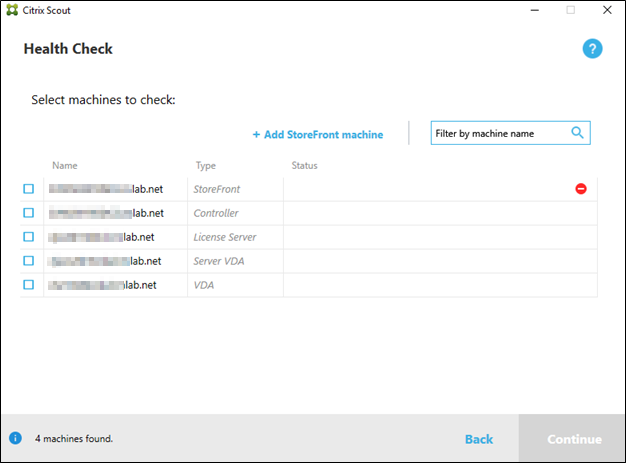Click the License Server machine name
Image resolution: width=626 pixels, height=463 pixels.
click(x=101, y=237)
